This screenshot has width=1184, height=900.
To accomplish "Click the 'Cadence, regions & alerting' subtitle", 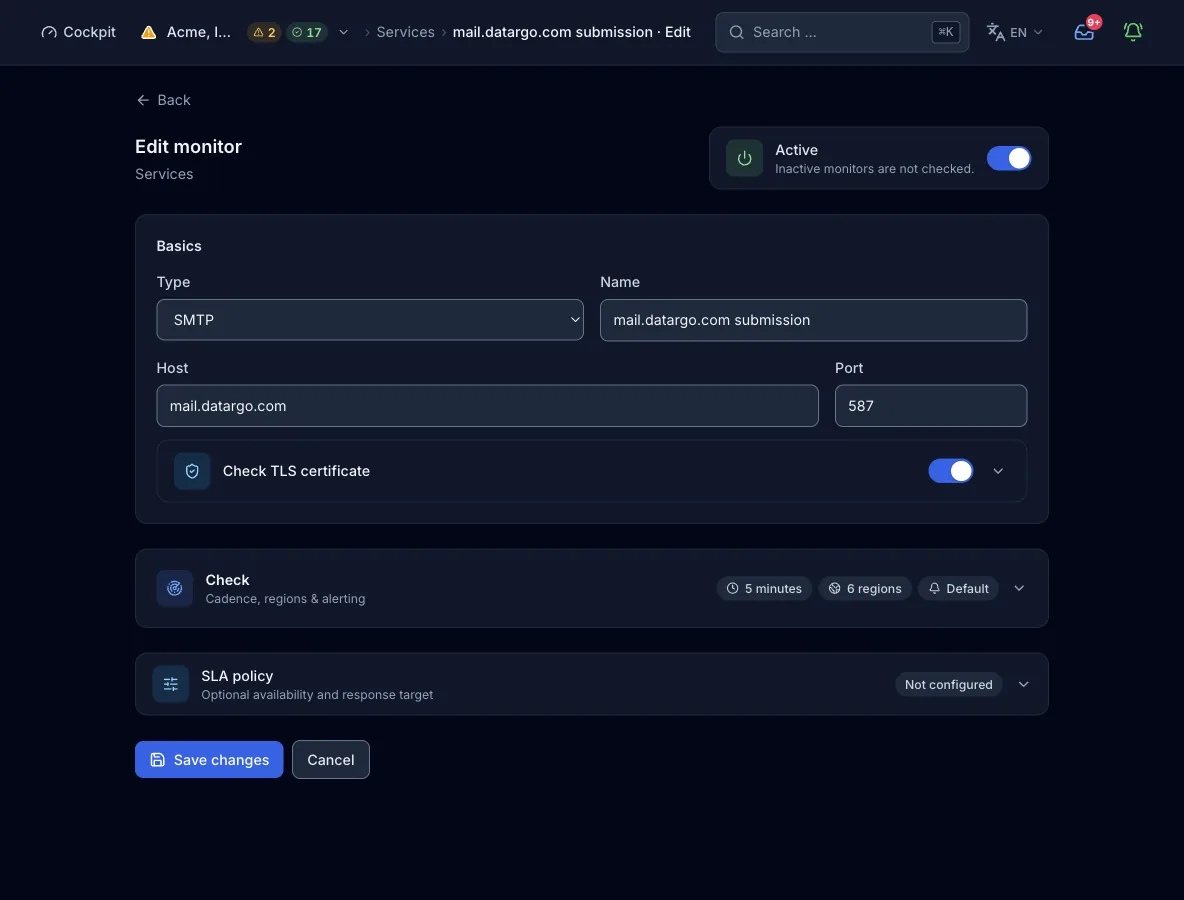I will [285, 599].
